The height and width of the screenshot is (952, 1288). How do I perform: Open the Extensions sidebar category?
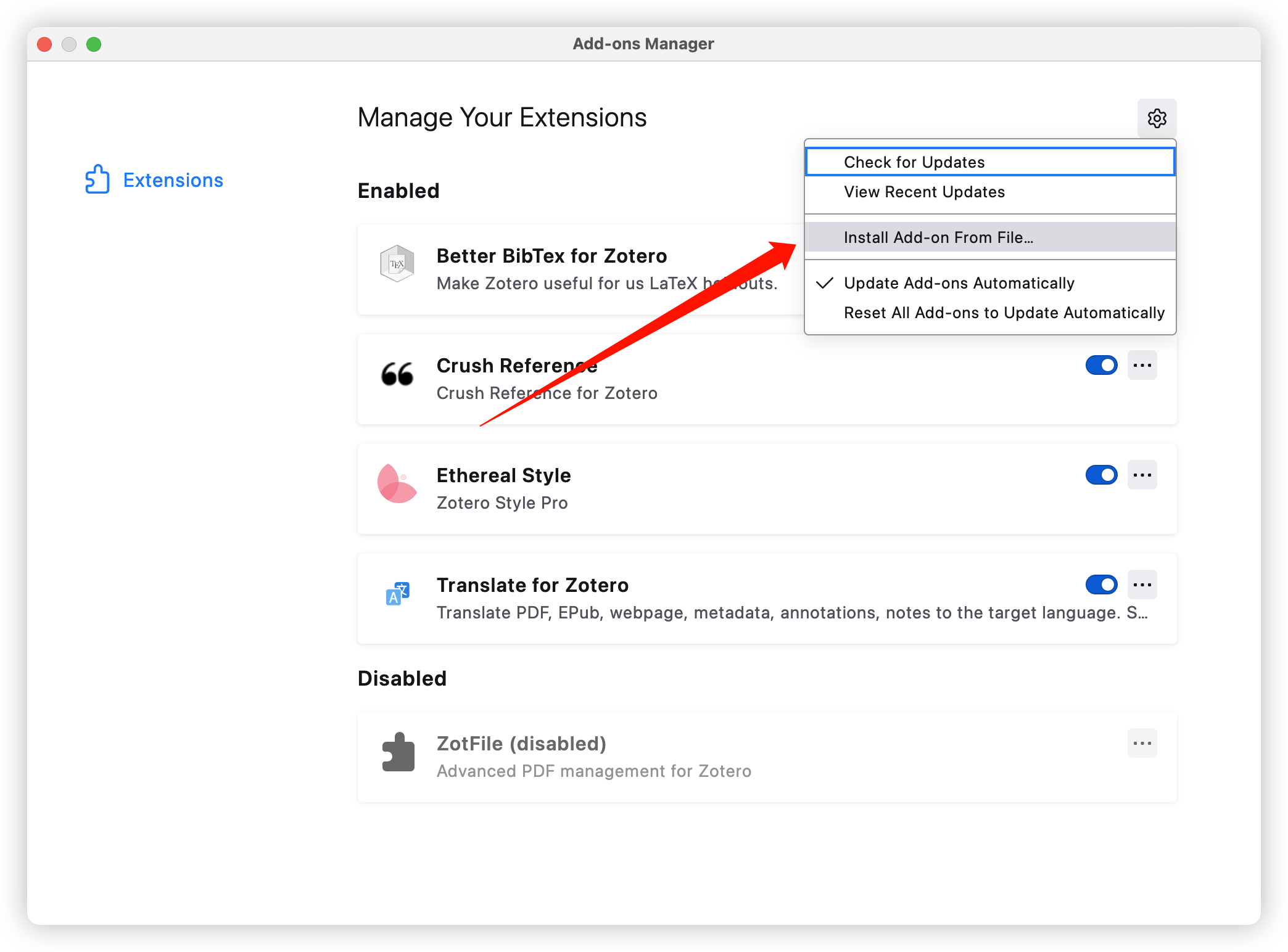click(x=173, y=180)
